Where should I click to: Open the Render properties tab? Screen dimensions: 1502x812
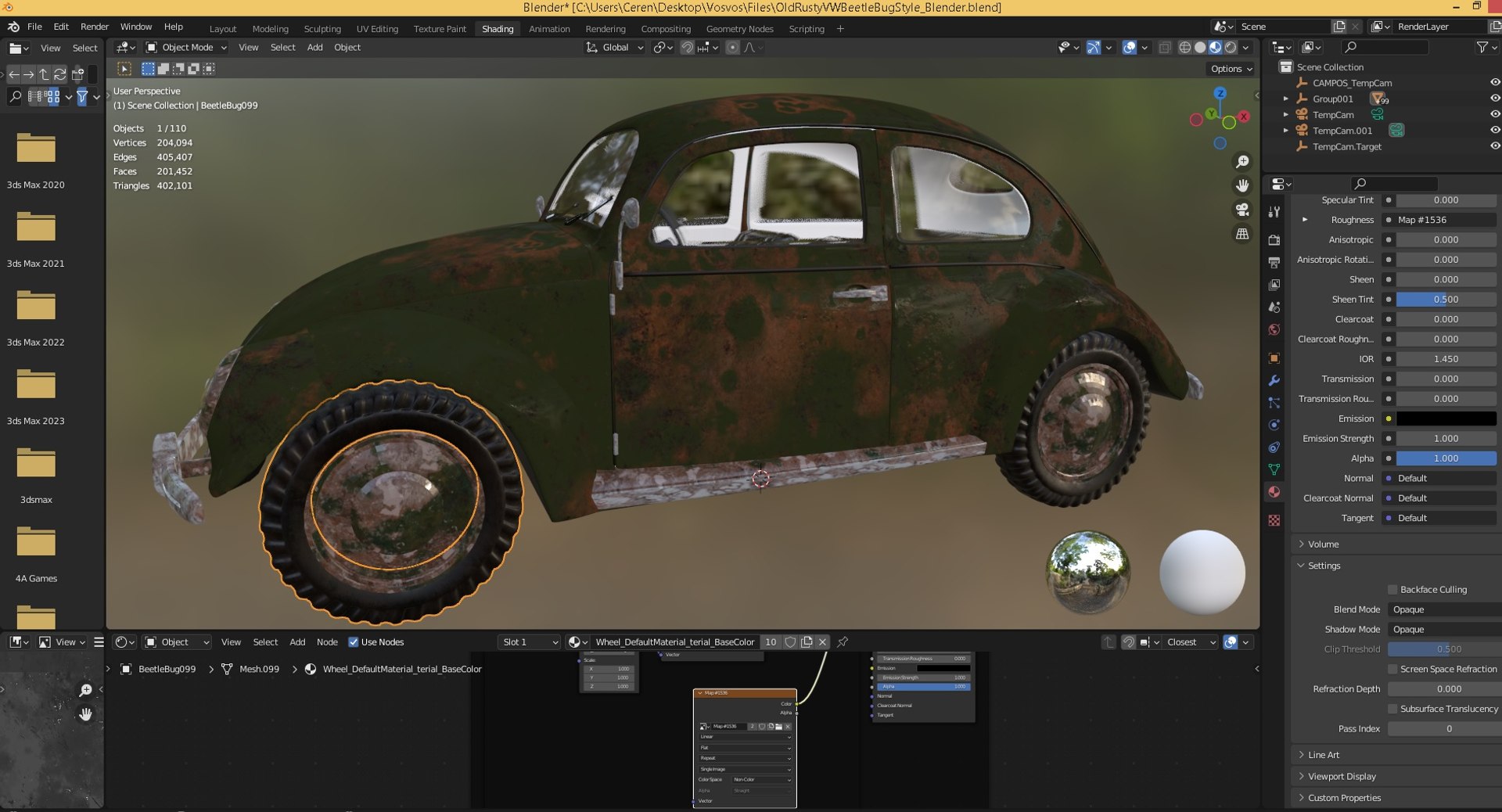pyautogui.click(x=1274, y=239)
